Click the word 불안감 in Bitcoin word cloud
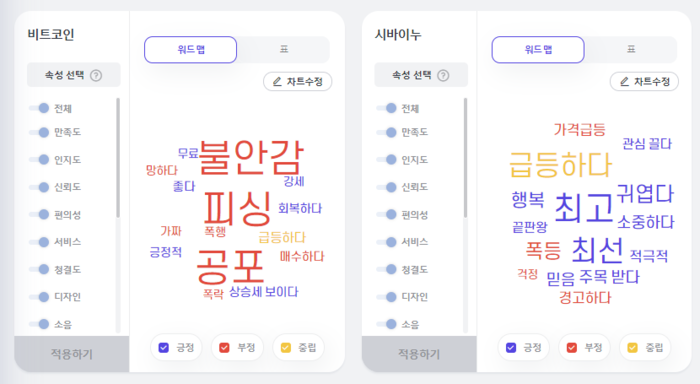Screen dimensions: 700x384 pyautogui.click(x=251, y=157)
